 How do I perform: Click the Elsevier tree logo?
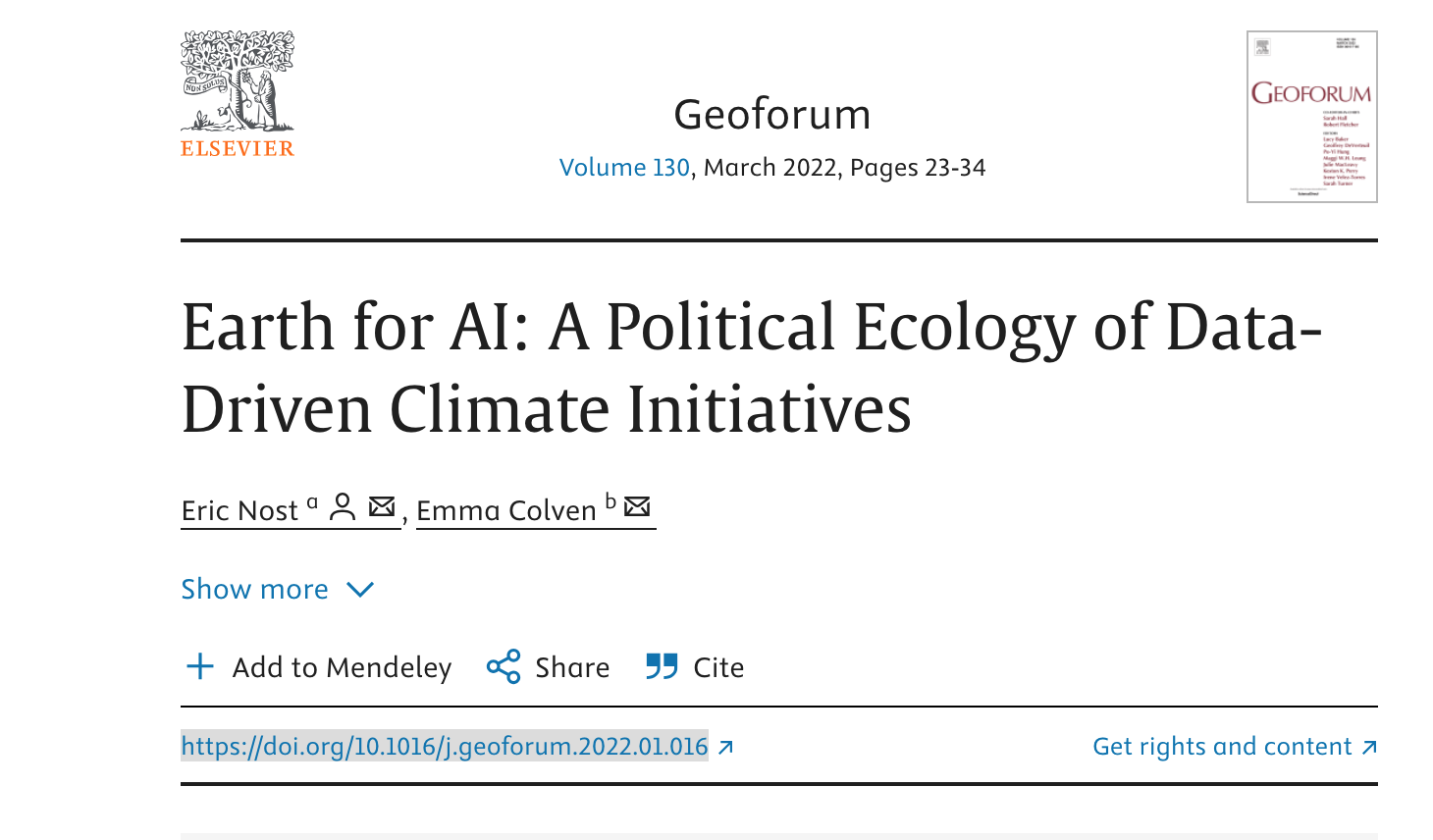click(238, 82)
